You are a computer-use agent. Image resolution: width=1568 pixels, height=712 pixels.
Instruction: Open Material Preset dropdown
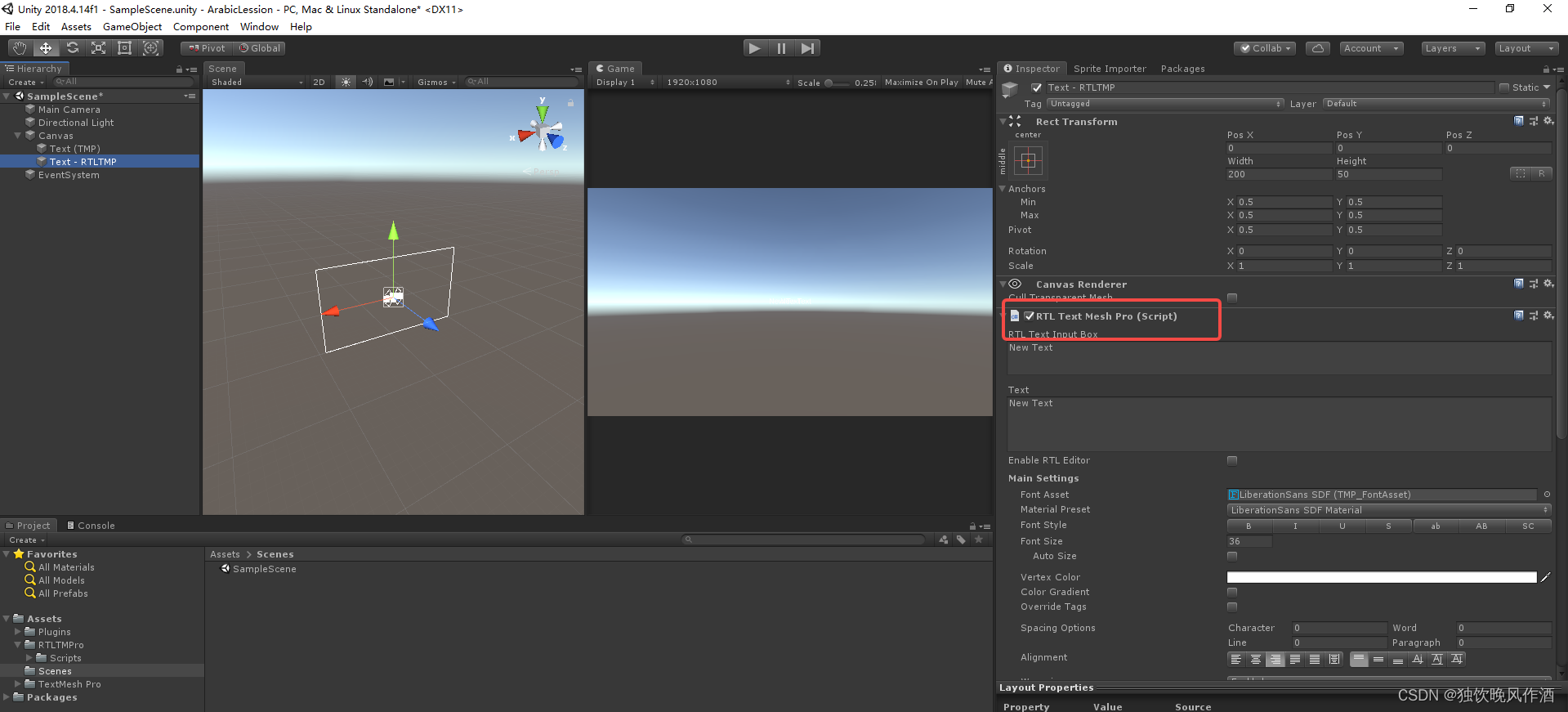pos(1389,510)
